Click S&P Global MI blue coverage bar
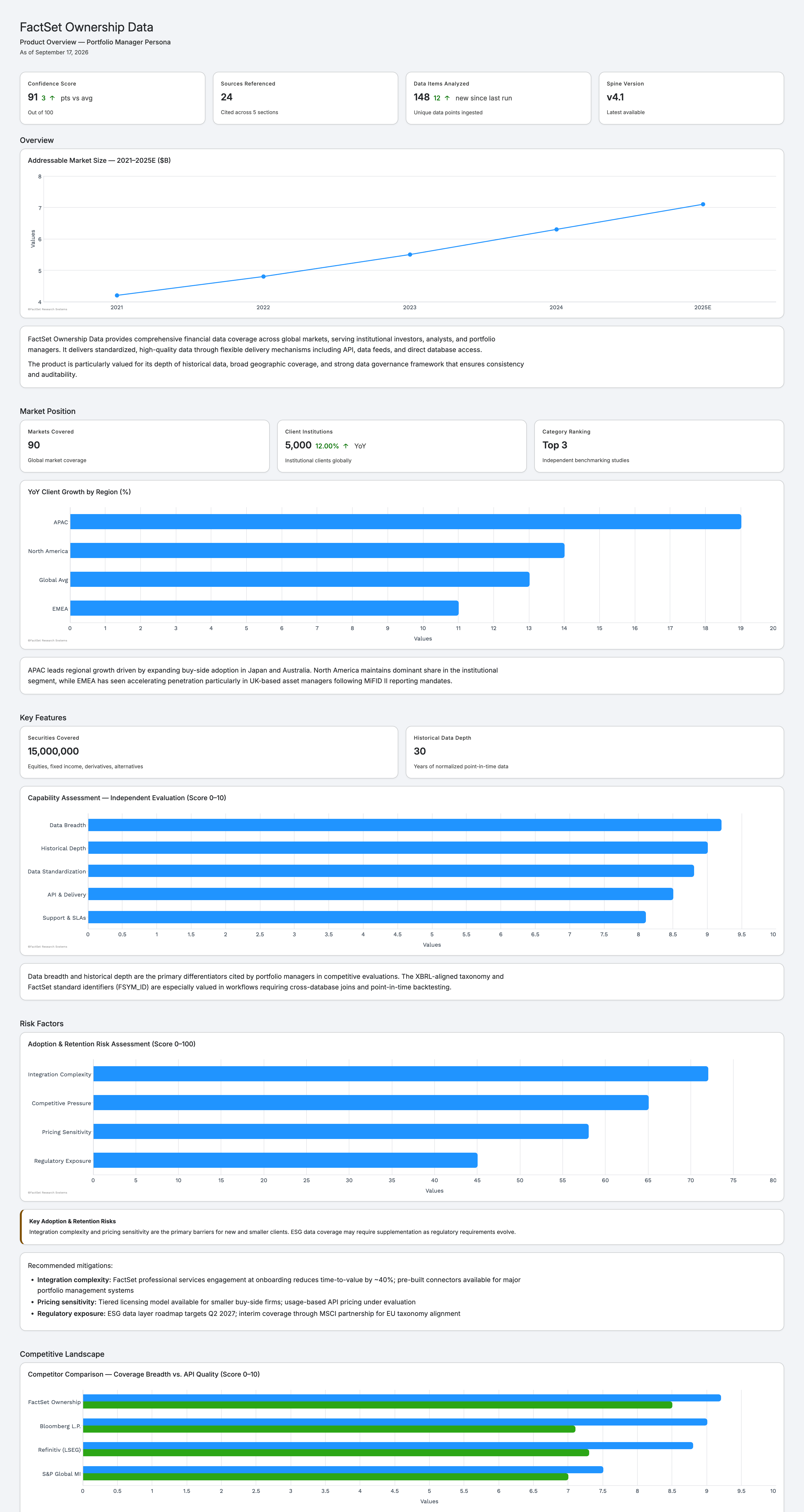Viewport: 804px width, 1512px height. [x=343, y=1470]
